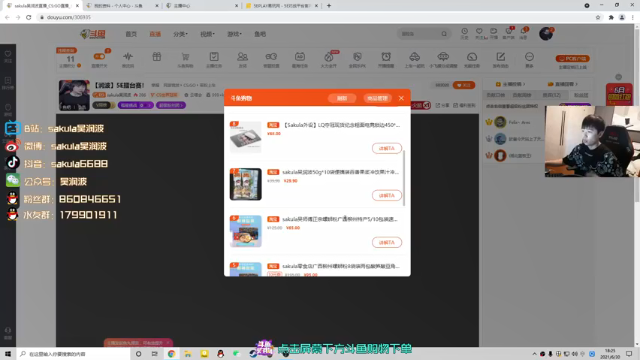
Task: Open watch history clock icon
Action: tap(464, 31)
